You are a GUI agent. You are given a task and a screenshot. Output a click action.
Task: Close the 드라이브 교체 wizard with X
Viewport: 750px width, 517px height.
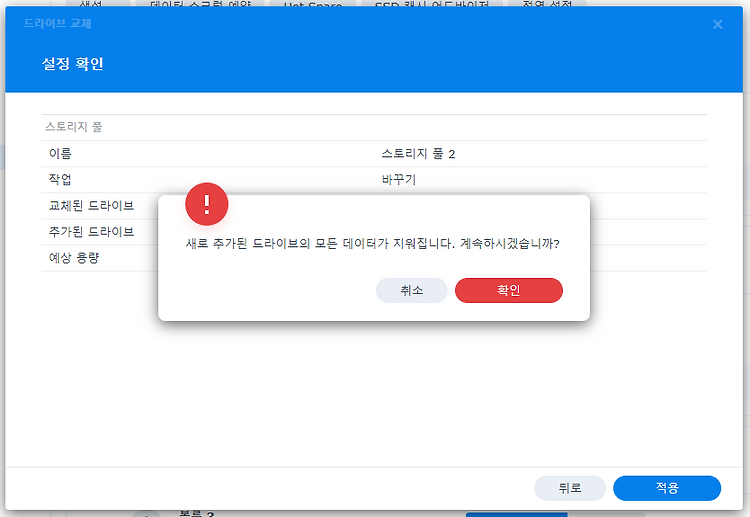tap(717, 24)
